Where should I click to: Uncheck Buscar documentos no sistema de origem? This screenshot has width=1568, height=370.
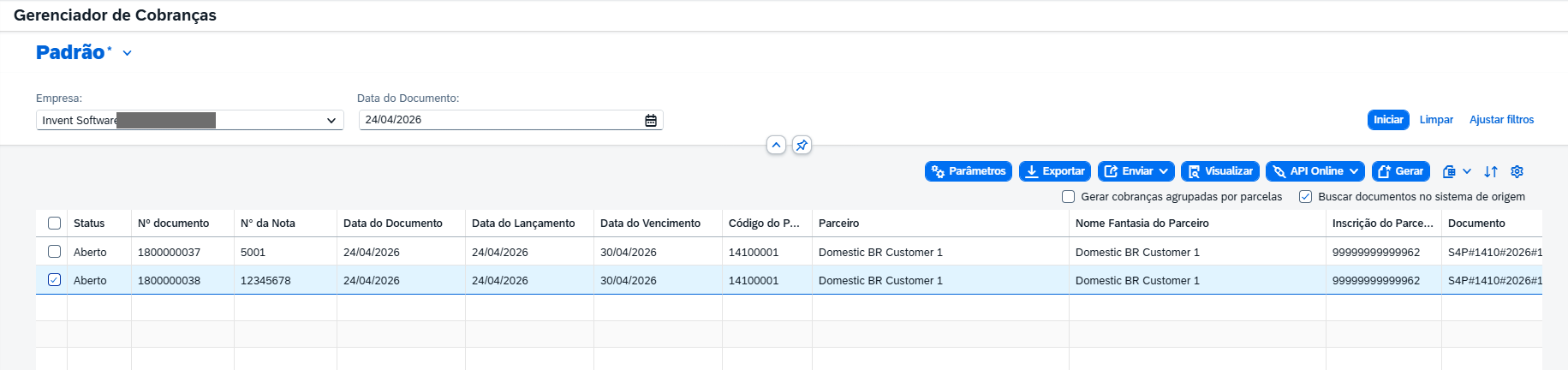point(1305,196)
